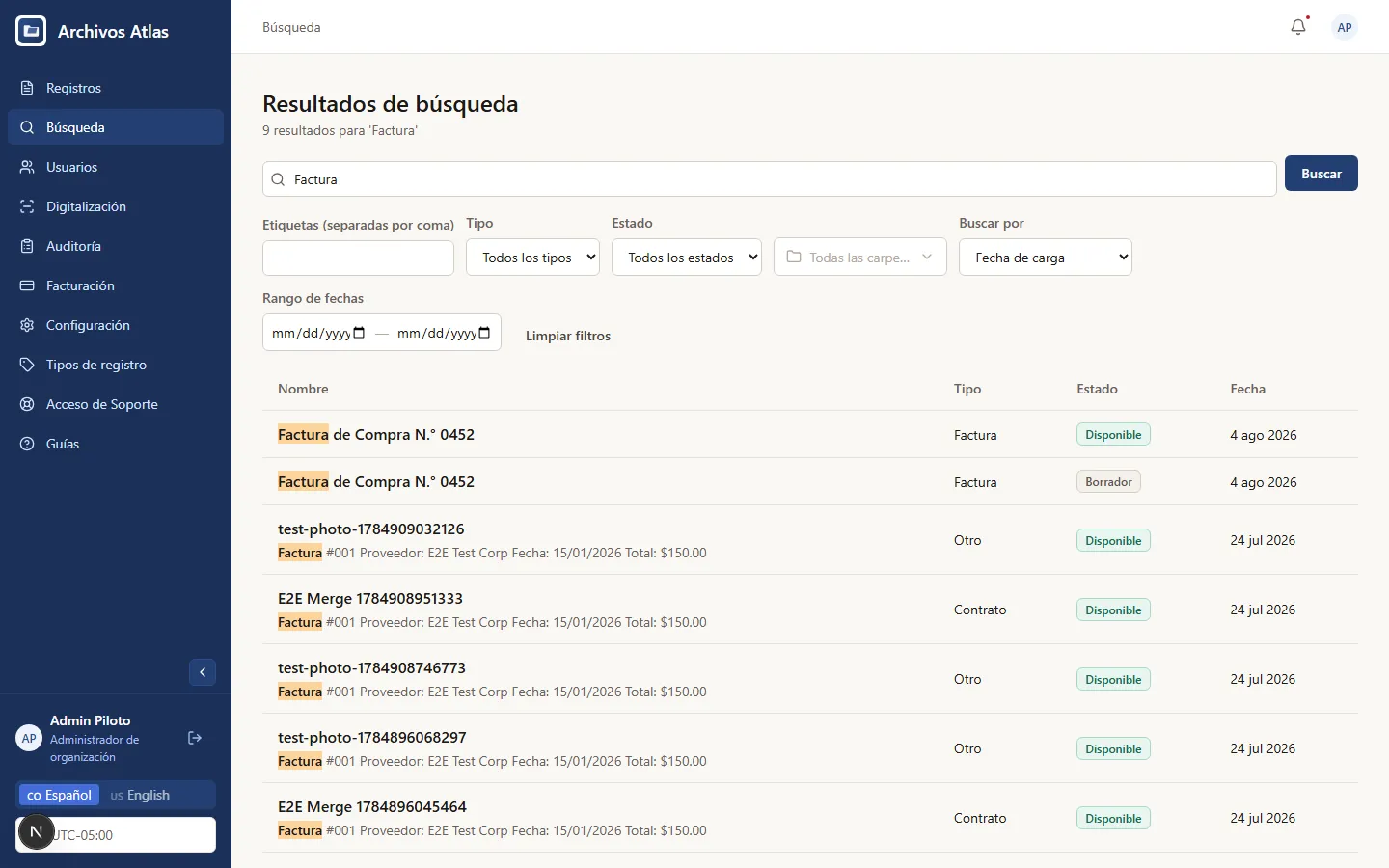Open the Todos los estados dropdown

(687, 258)
